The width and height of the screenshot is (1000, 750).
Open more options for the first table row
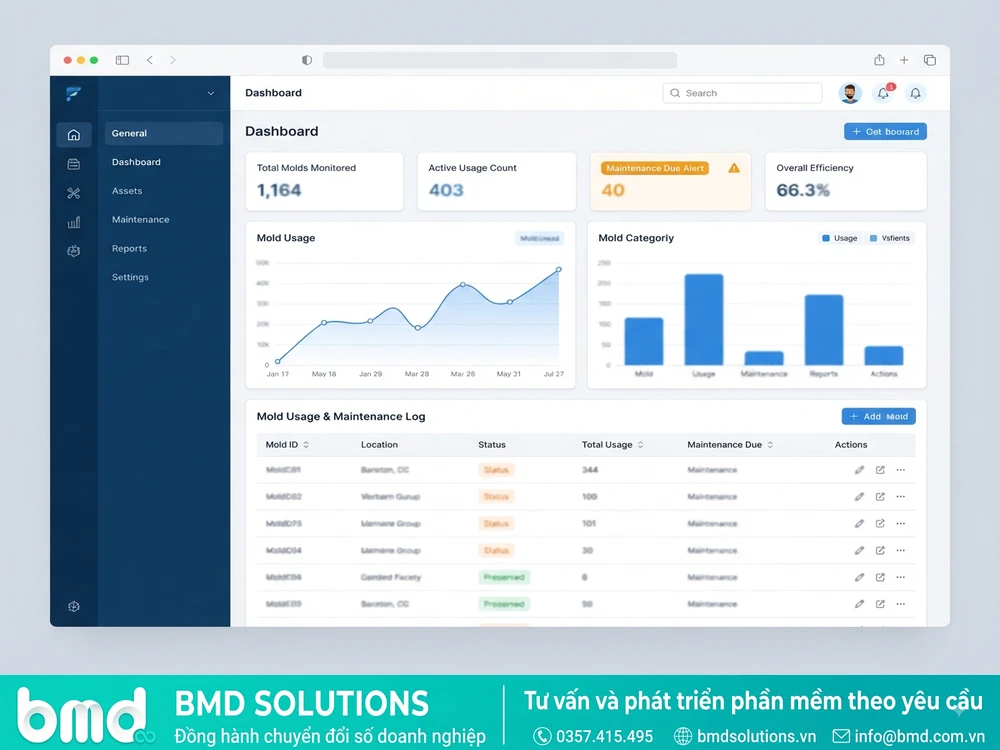(x=901, y=470)
